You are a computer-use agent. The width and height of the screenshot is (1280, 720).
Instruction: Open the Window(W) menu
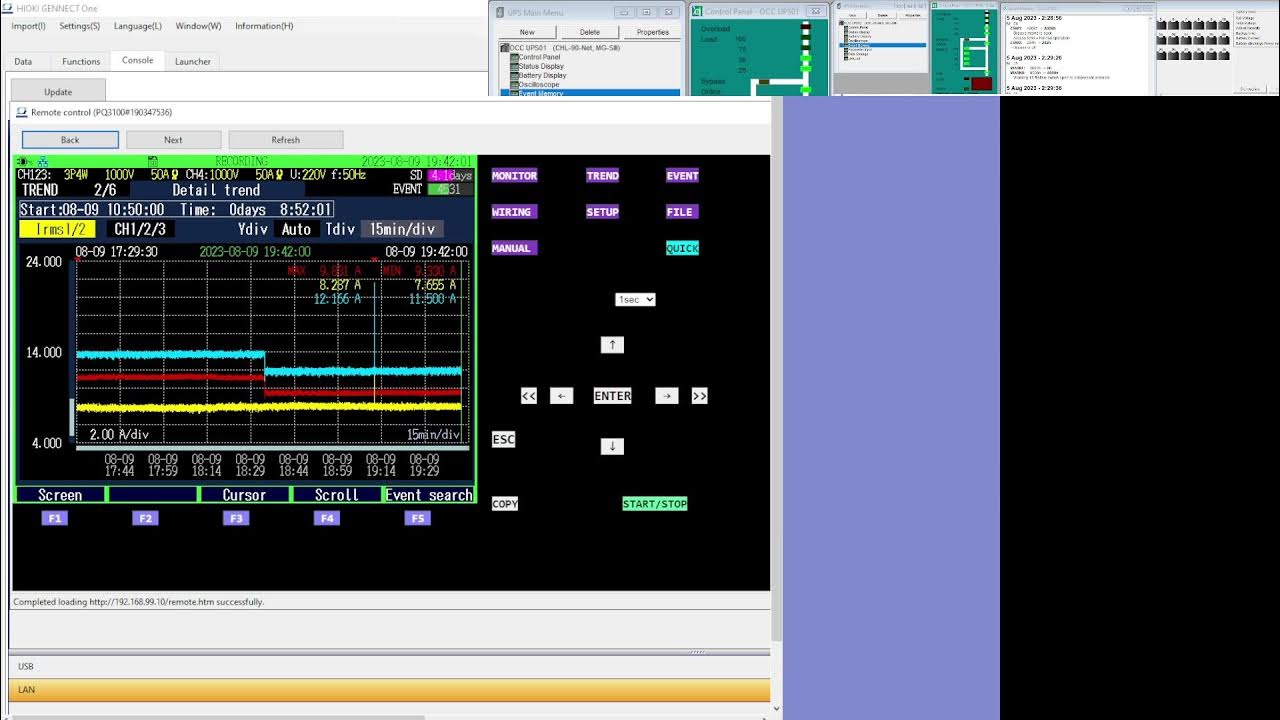pyautogui.click(x=198, y=26)
